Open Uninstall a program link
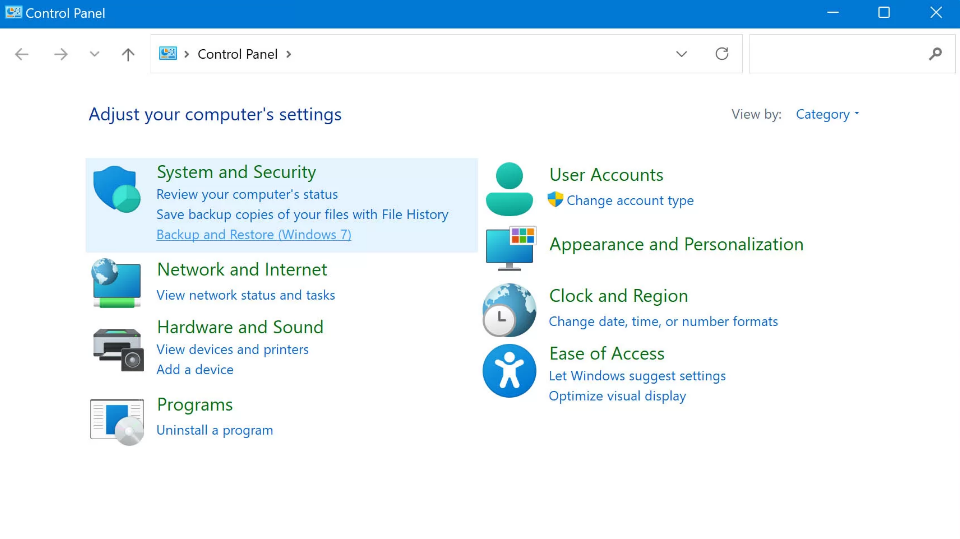960x539 pixels. (215, 431)
